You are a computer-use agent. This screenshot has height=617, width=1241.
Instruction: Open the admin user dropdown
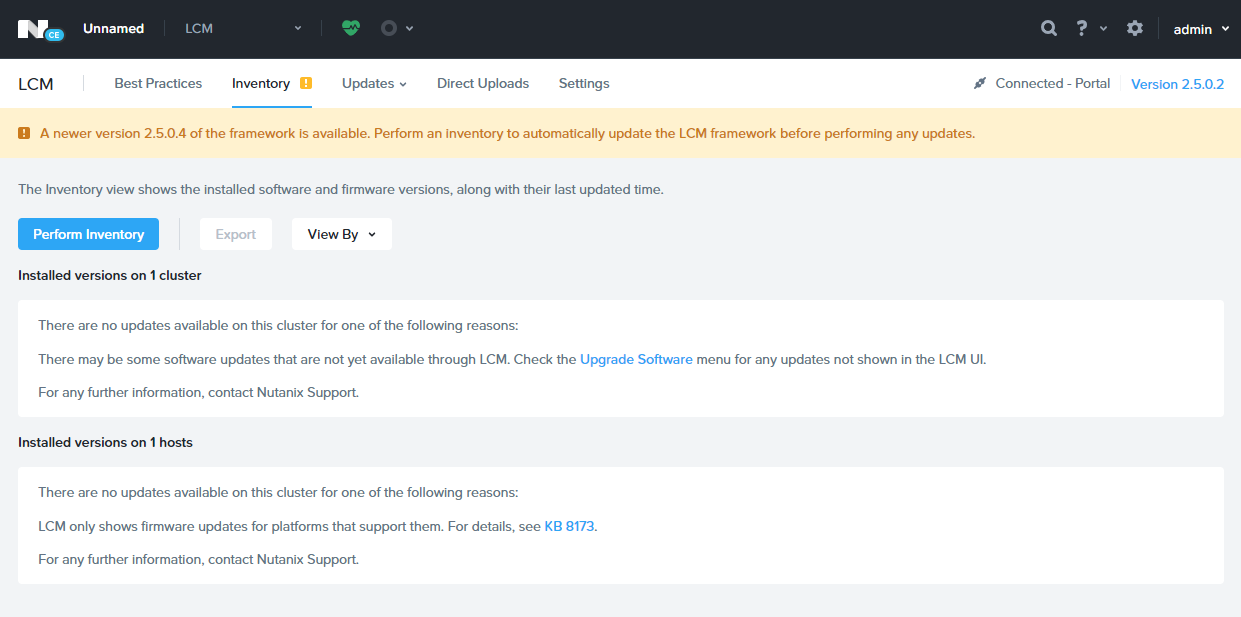pos(1201,29)
